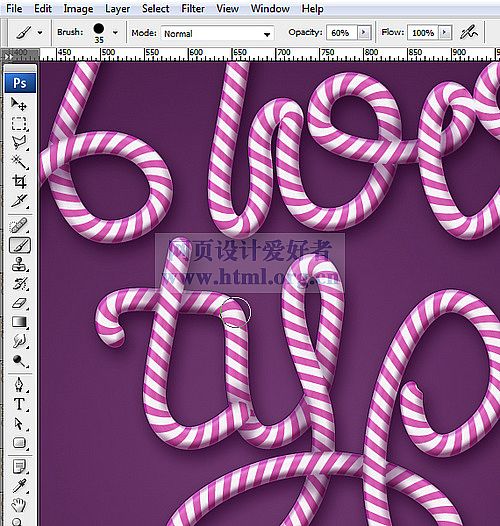Select the Hand tool
The width and height of the screenshot is (500, 526).
[x=19, y=505]
